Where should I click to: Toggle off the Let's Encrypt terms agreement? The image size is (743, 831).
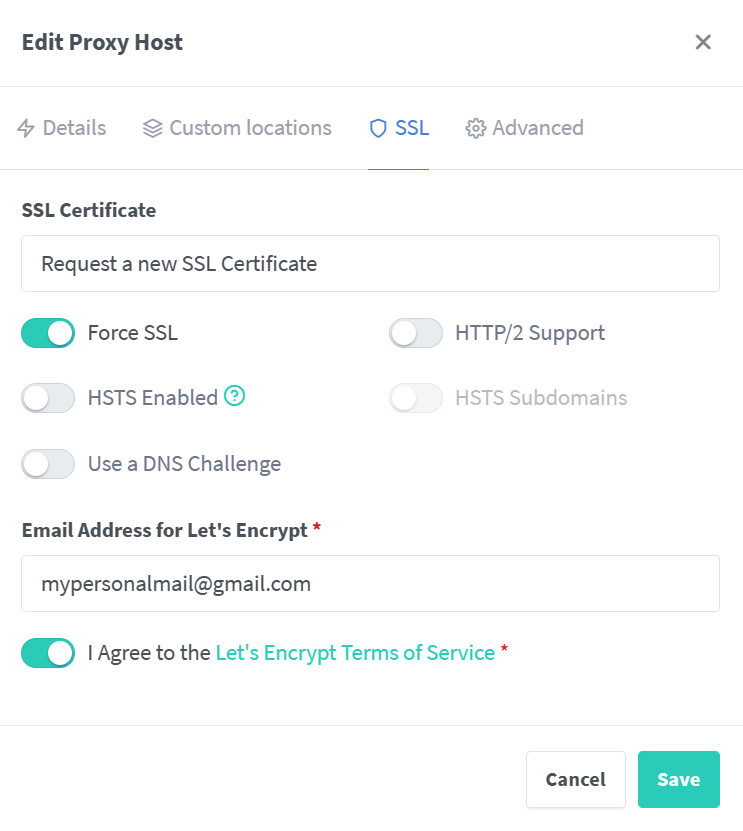(x=48, y=652)
